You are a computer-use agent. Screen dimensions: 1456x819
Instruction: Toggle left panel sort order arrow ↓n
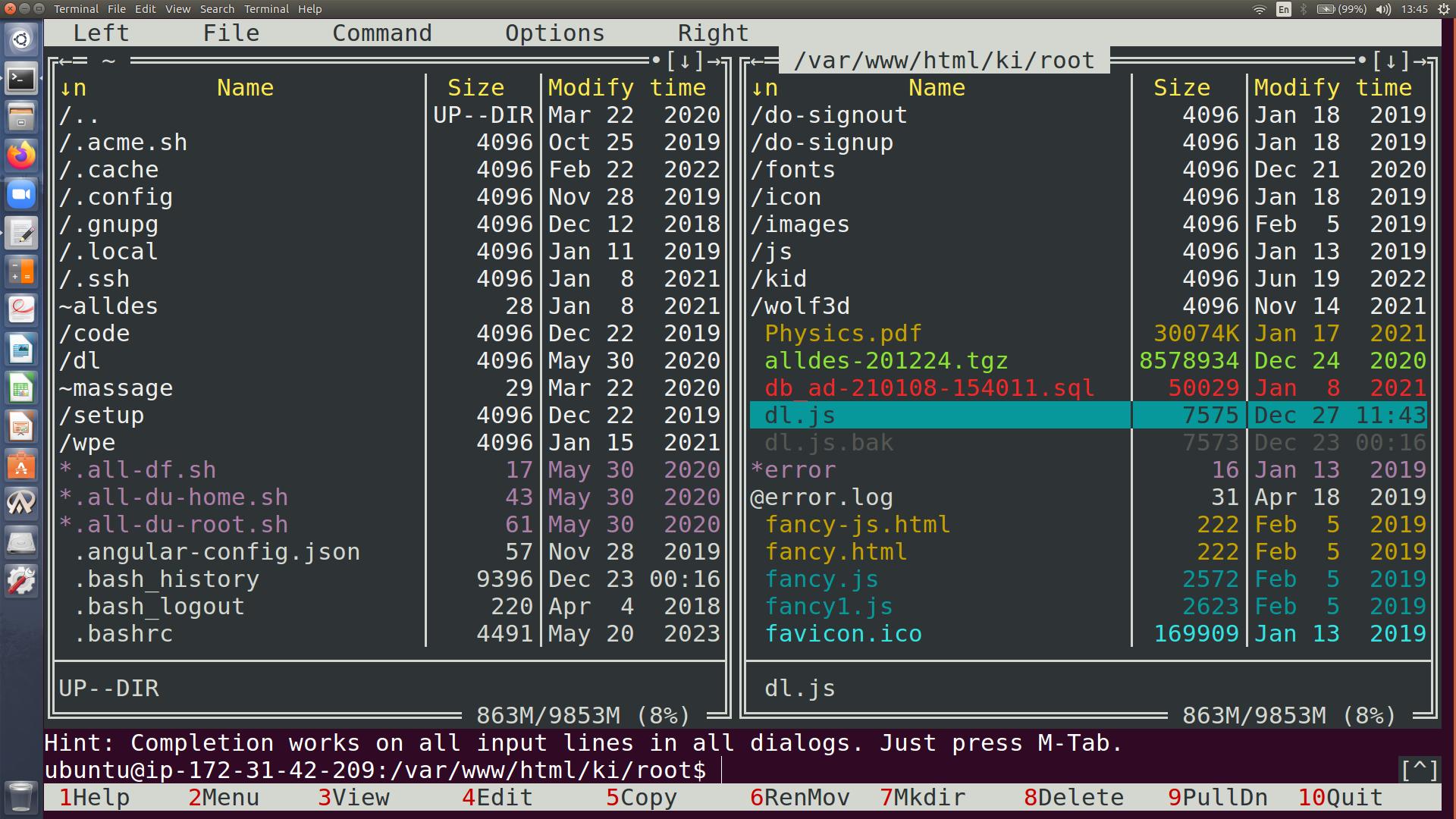point(73,88)
